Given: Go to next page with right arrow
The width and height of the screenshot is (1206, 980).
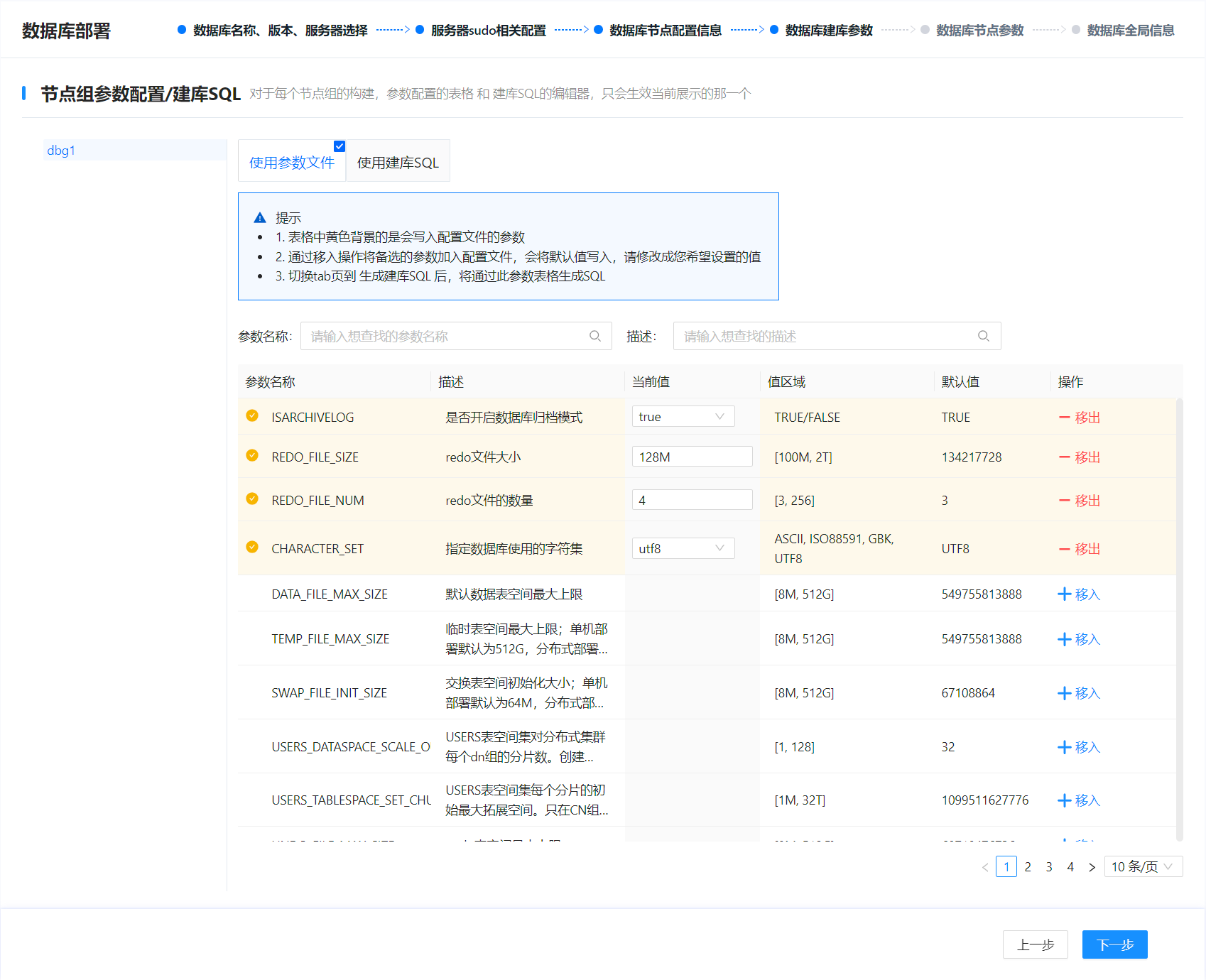Looking at the screenshot, I should 1092,867.
